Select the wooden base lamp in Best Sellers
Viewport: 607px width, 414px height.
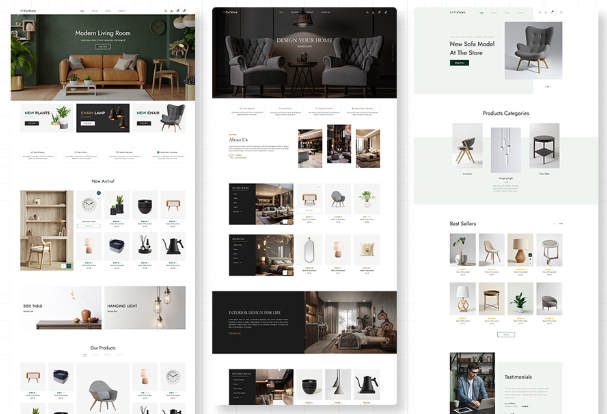(520, 249)
